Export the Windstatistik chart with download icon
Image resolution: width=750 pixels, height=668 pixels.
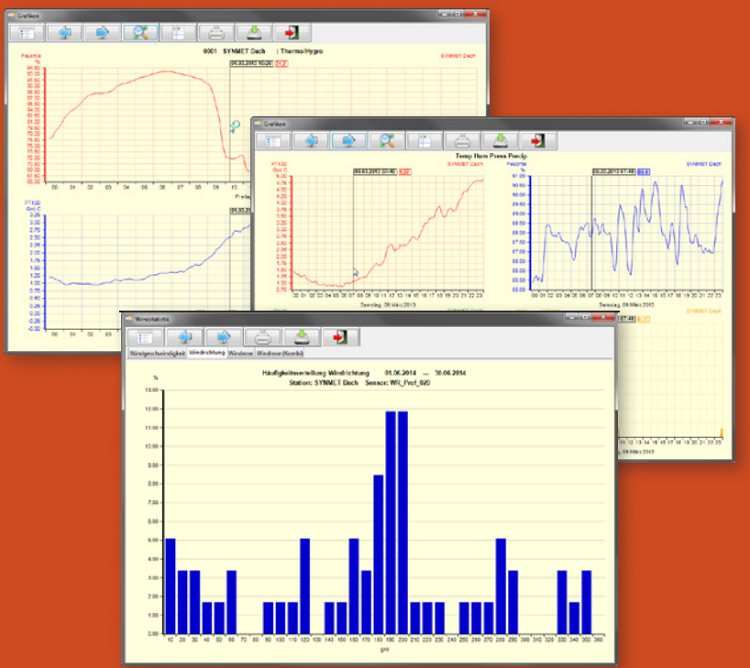[x=304, y=337]
